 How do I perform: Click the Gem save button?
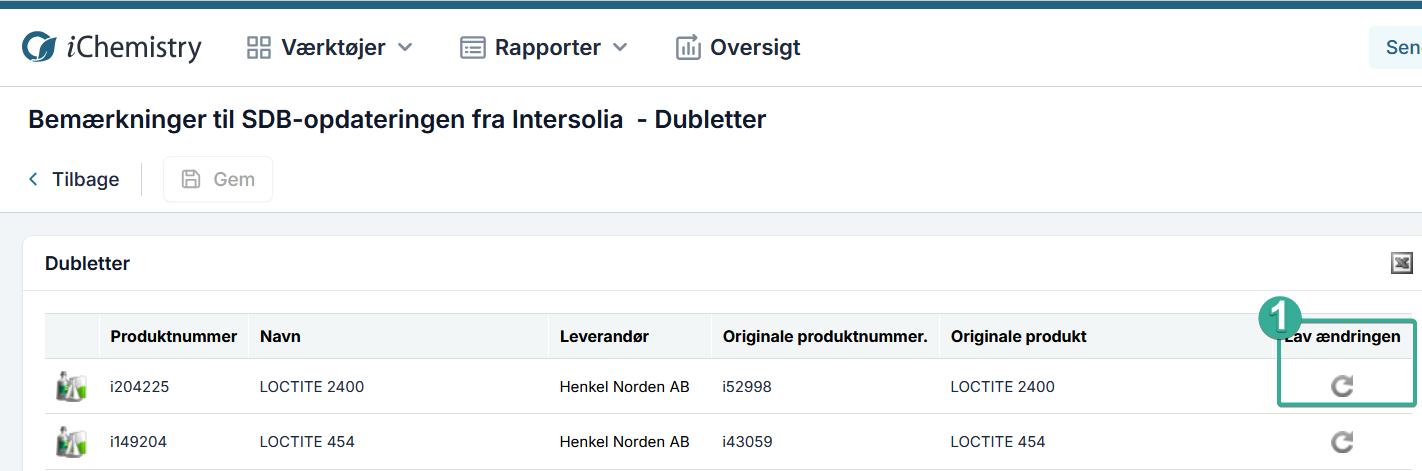click(x=218, y=179)
